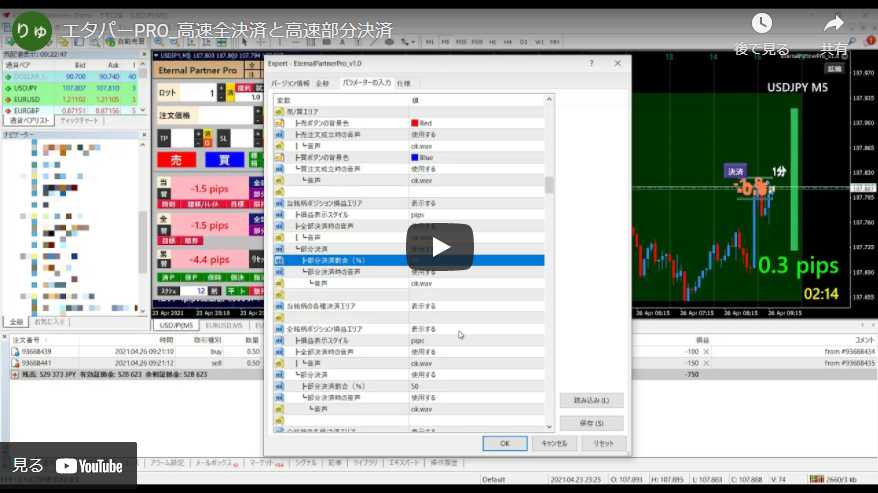The width and height of the screenshot is (878, 493).
Task: Play the YouTube video
Action: [440, 247]
